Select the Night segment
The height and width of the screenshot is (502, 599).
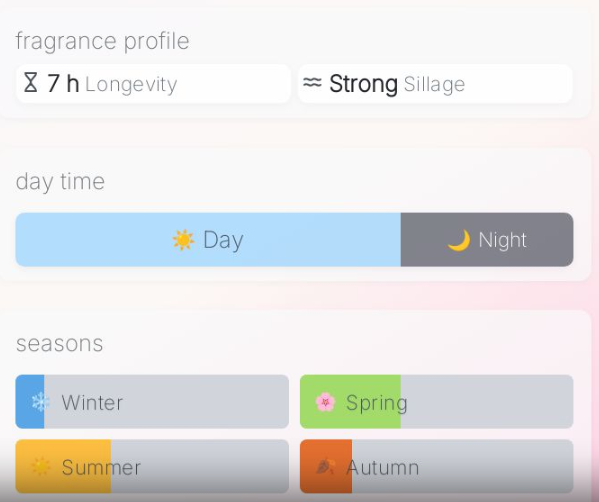click(x=487, y=240)
